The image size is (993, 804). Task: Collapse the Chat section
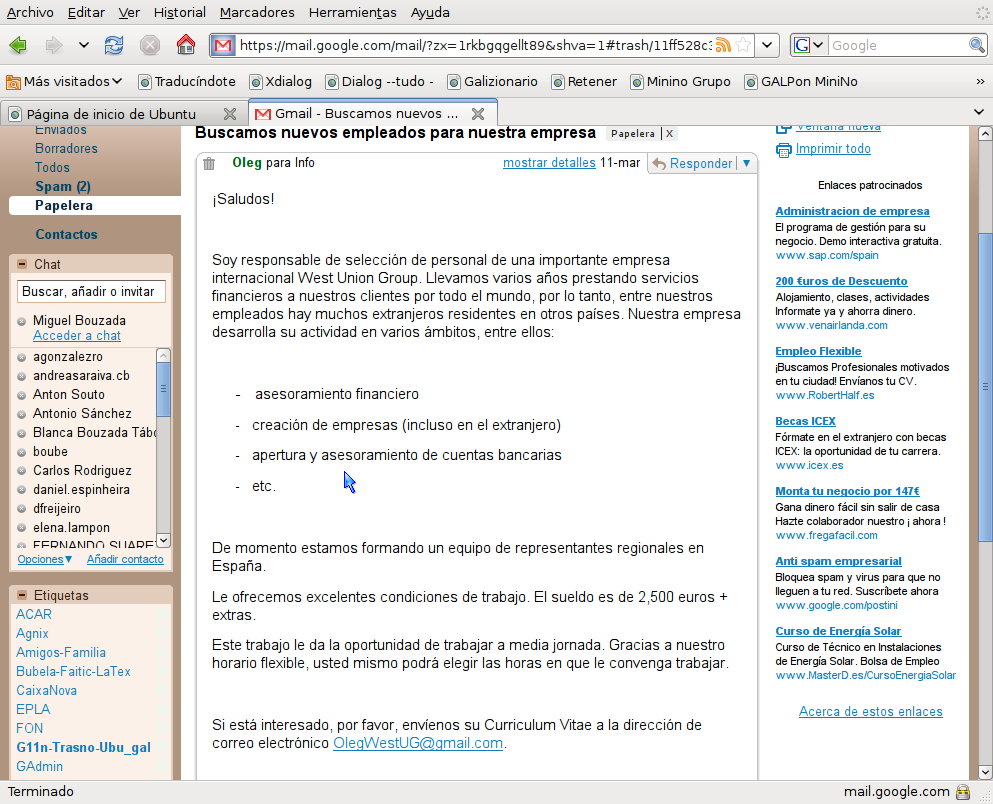coord(22,264)
